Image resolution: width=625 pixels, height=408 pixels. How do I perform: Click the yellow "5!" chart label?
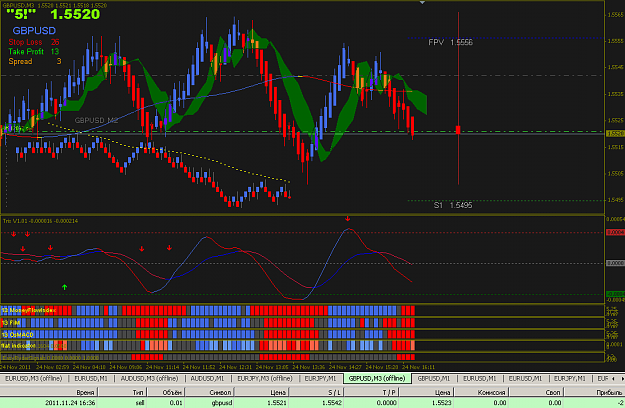click(x=22, y=14)
